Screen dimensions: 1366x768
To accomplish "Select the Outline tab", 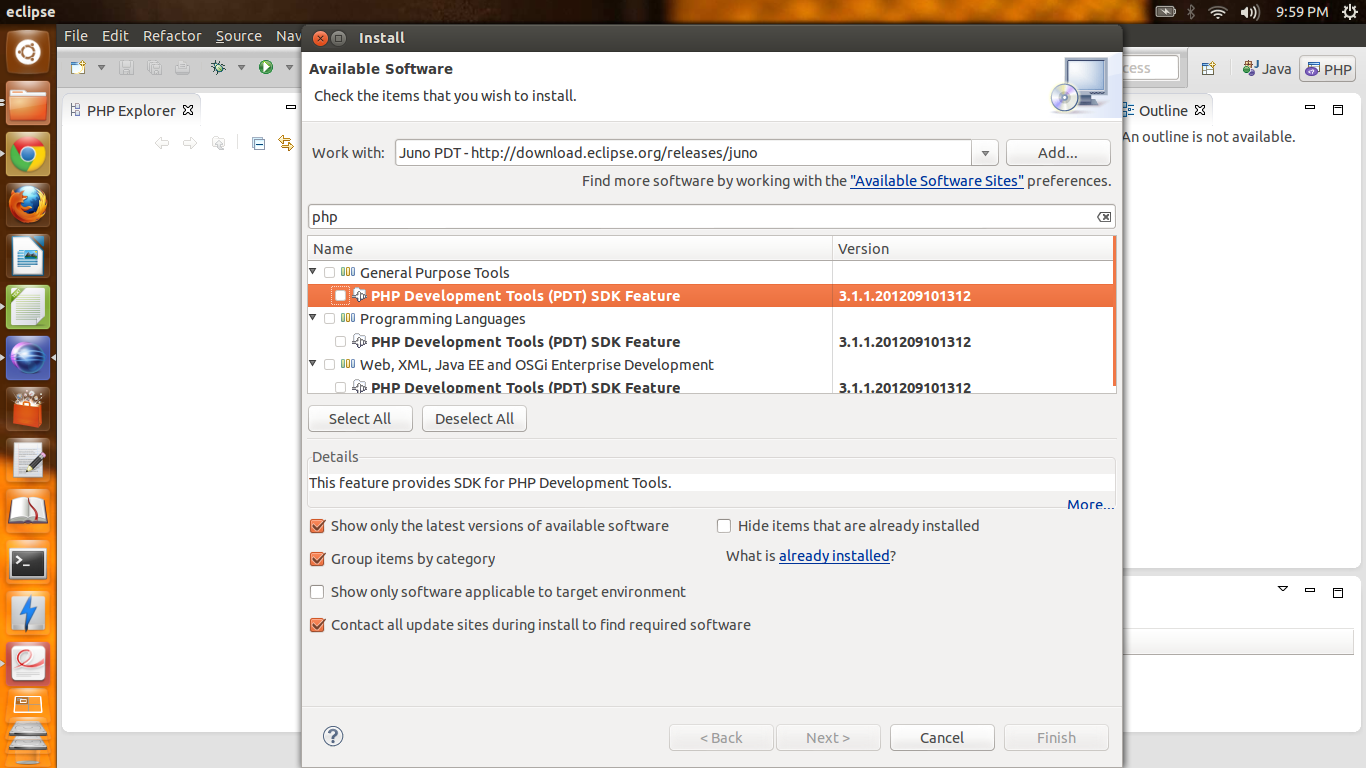I will coord(1163,110).
